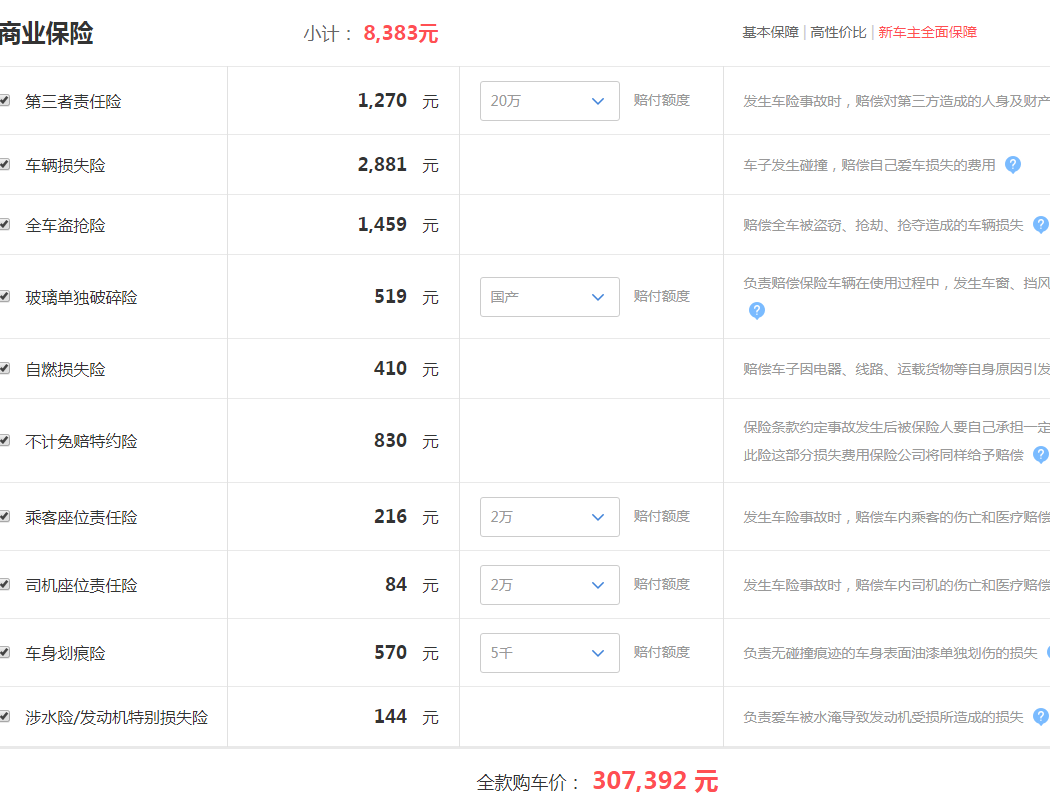The image size is (1050, 796).
Task: Select 高性价比 insurance plan
Action: [838, 32]
